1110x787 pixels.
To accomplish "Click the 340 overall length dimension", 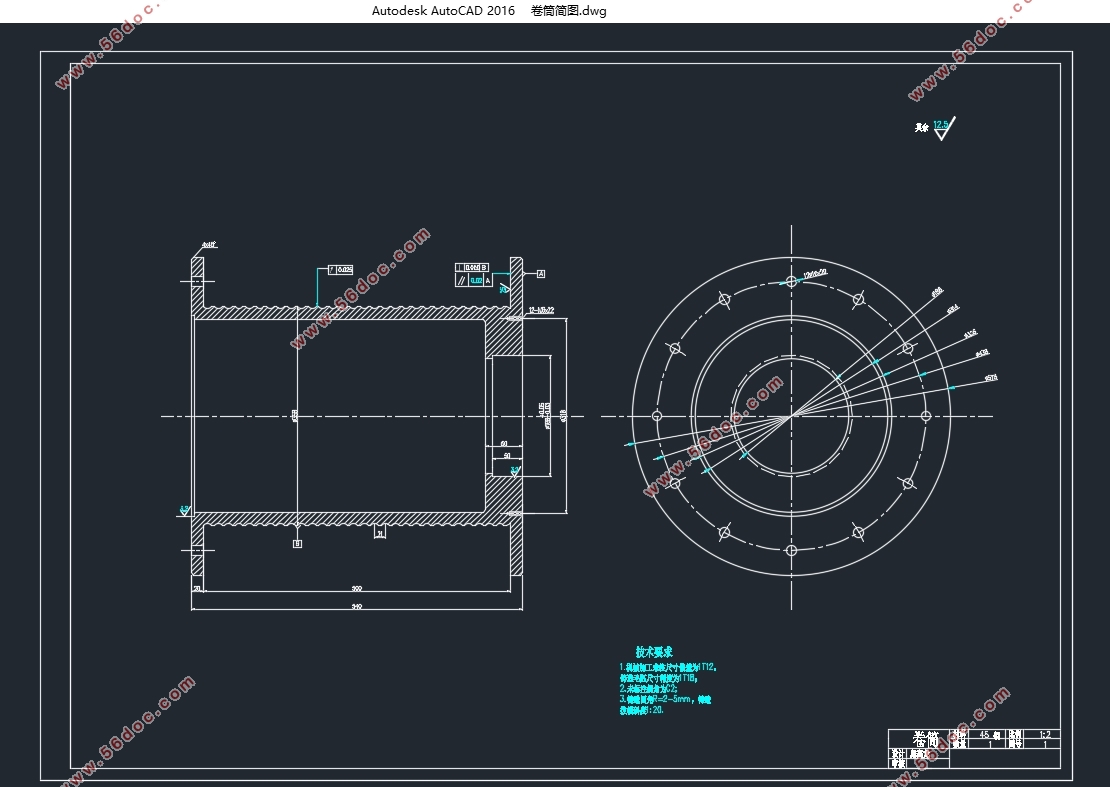I will point(357,606).
